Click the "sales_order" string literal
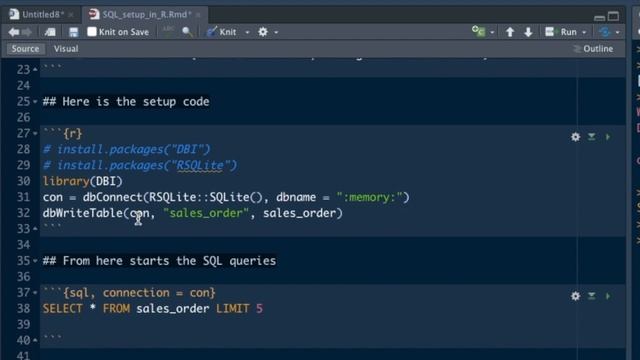The image size is (640, 360). coord(206,213)
